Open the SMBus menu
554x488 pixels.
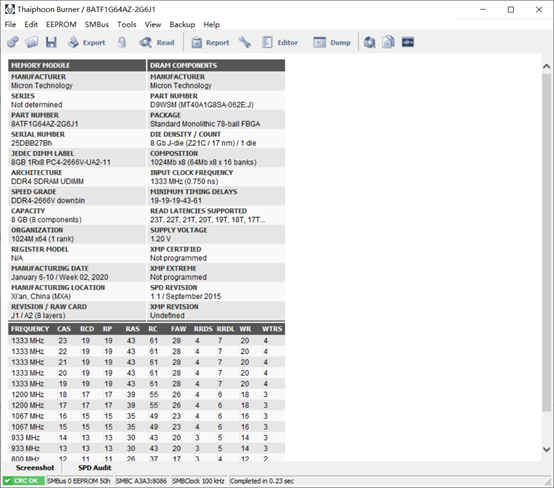click(x=96, y=24)
